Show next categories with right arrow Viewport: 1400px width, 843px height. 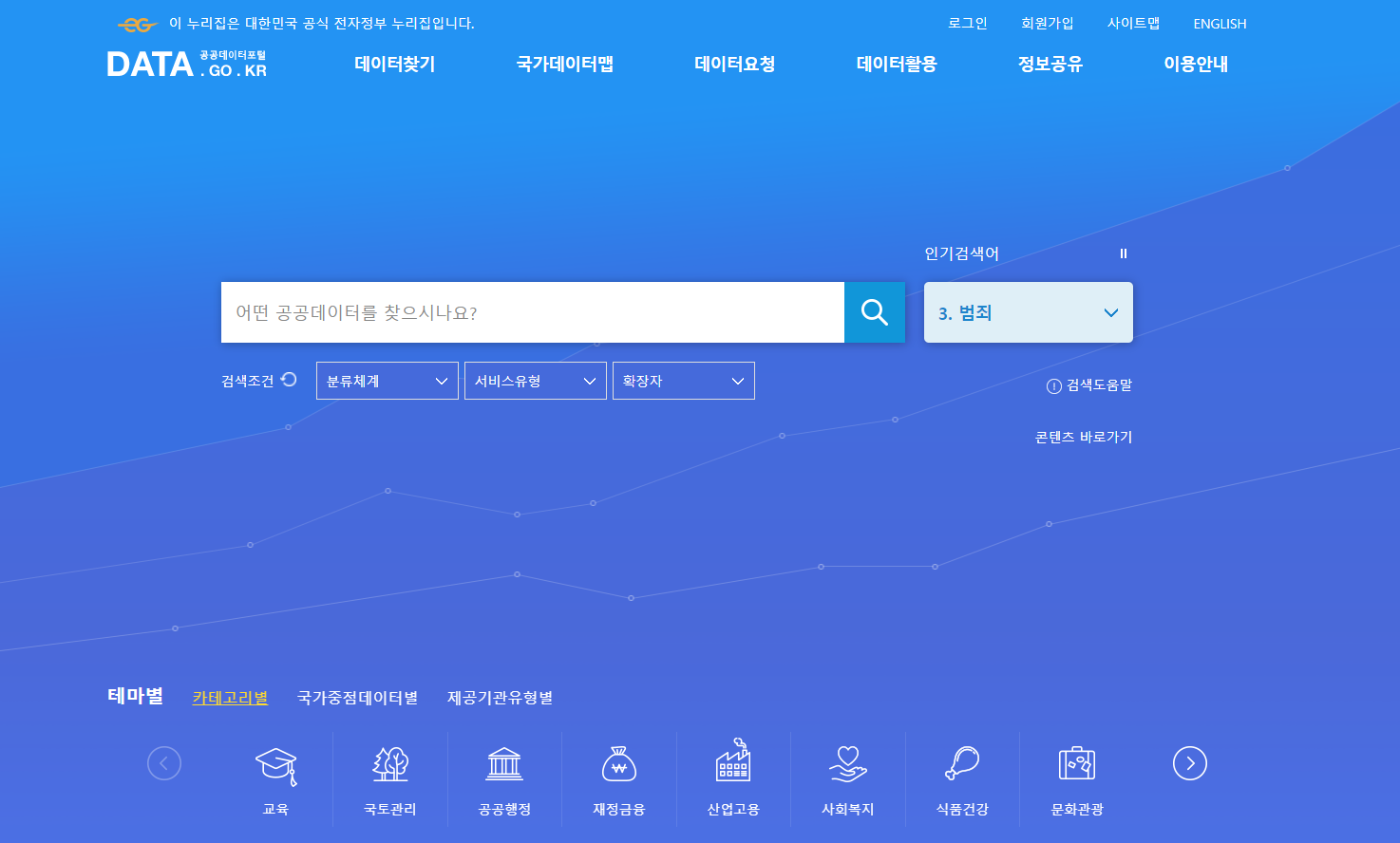point(1190,763)
